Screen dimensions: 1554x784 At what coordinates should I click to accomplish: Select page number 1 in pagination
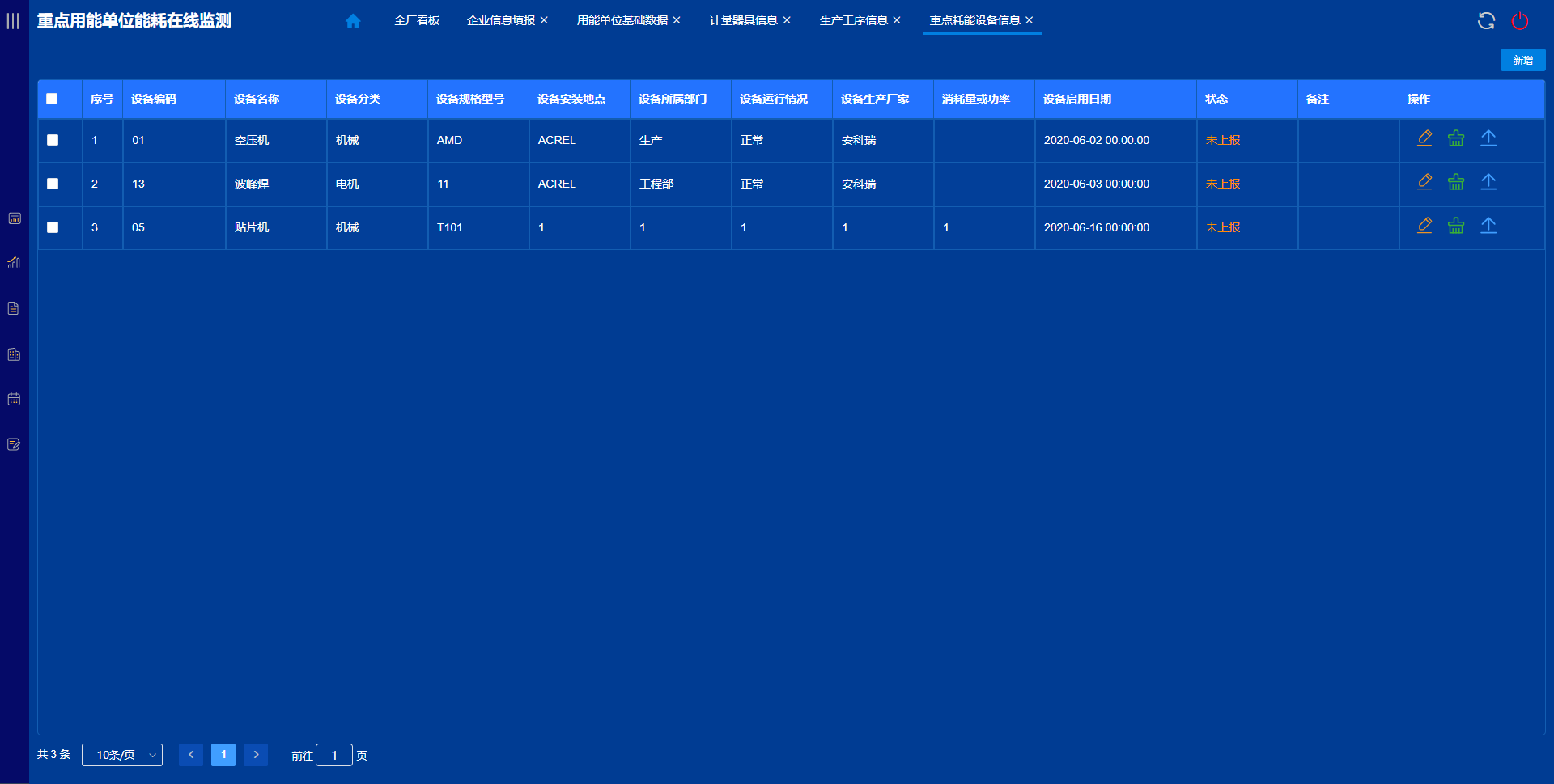(x=223, y=755)
